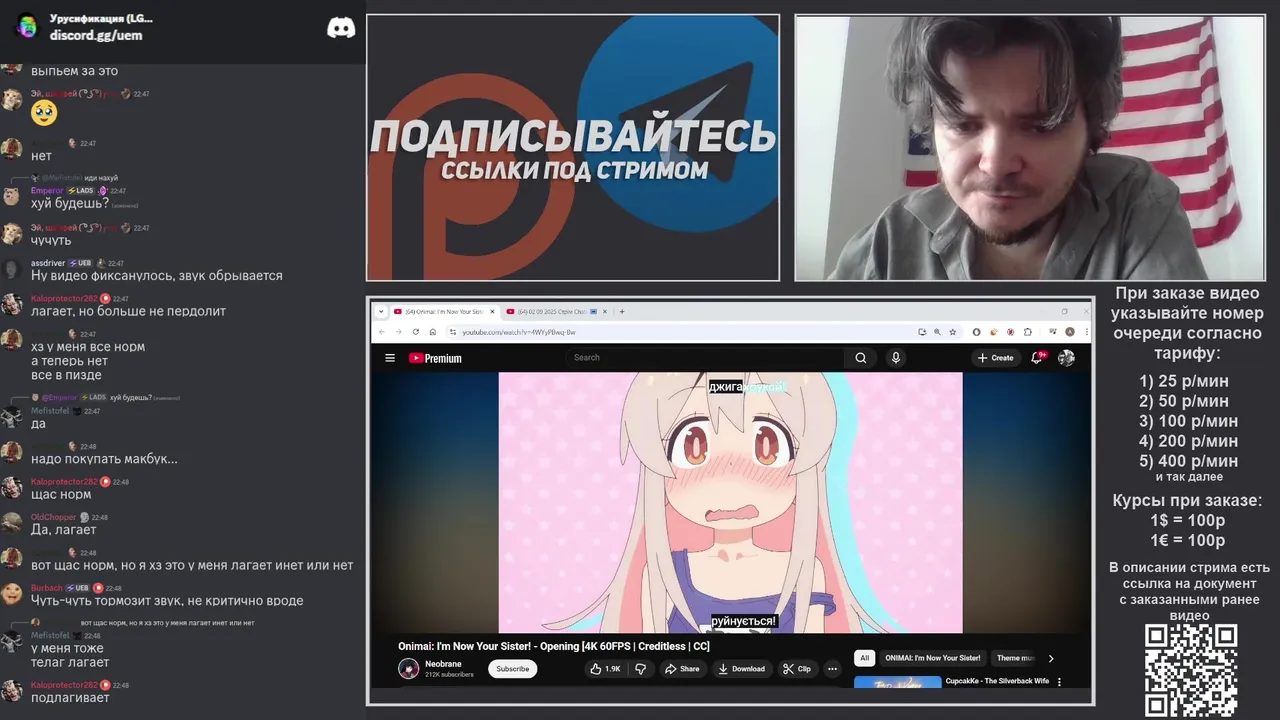Open the YouTube hamburger guide menu

[x=390, y=358]
